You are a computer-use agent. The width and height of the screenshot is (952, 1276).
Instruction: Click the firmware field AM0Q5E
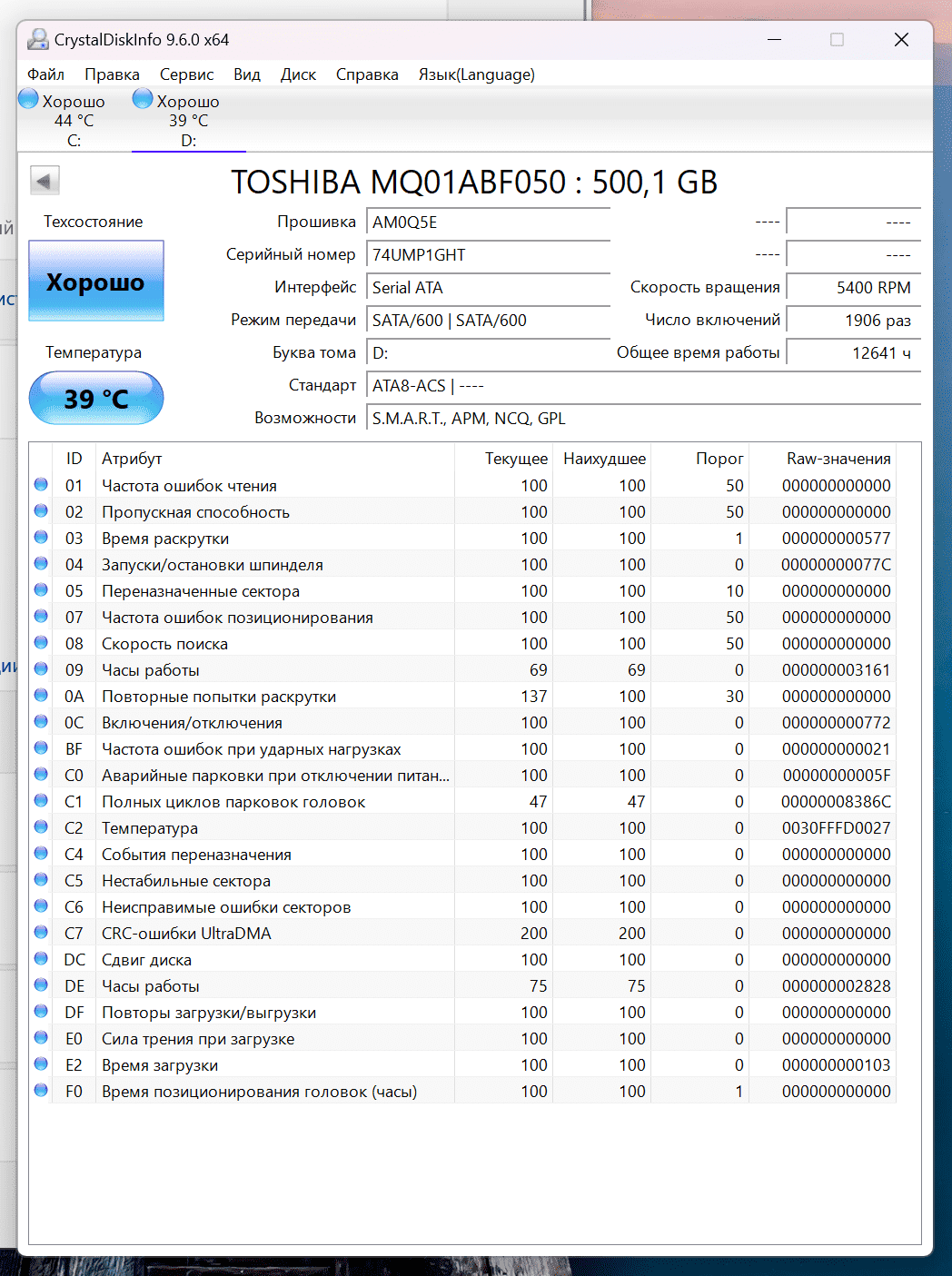pos(488,223)
